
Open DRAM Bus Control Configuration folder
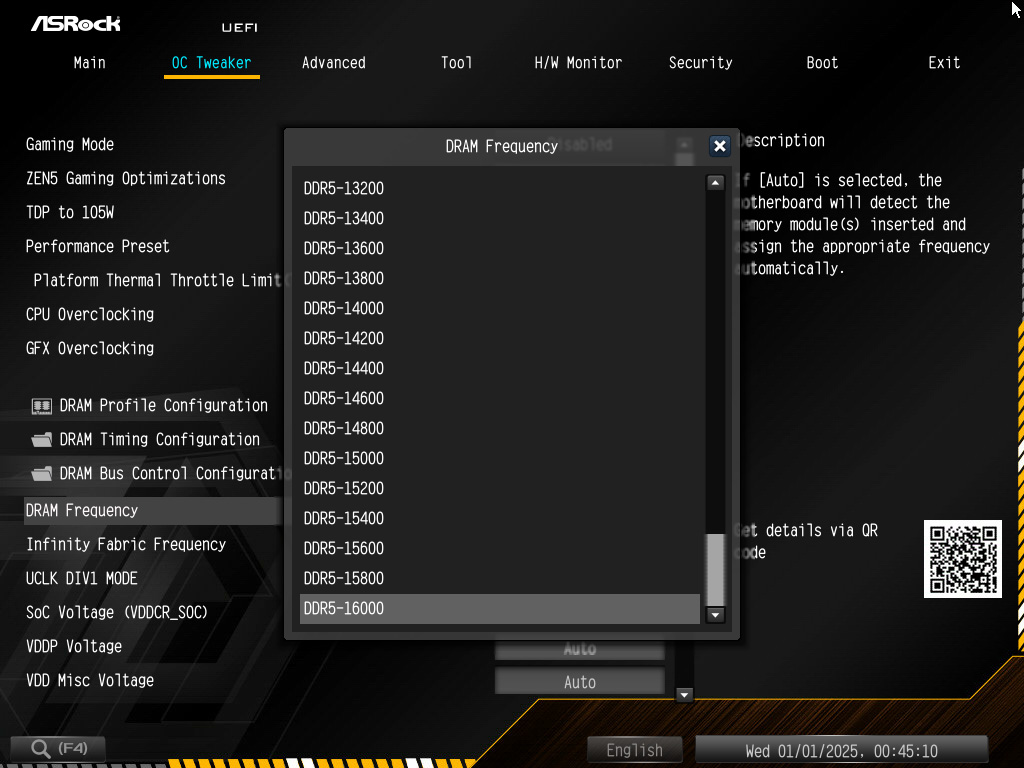[x=42, y=474]
